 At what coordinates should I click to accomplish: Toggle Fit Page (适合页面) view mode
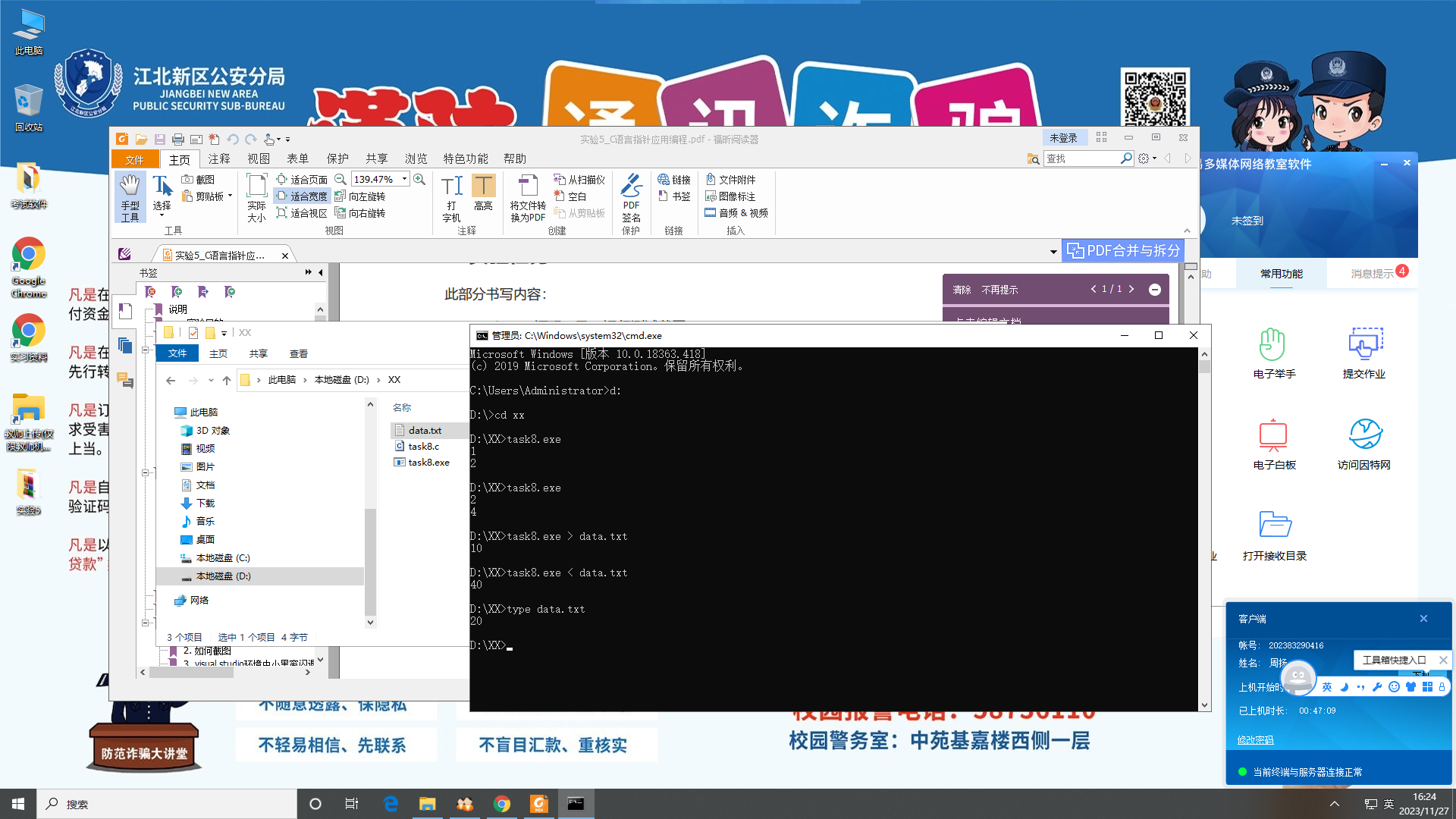pyautogui.click(x=302, y=180)
